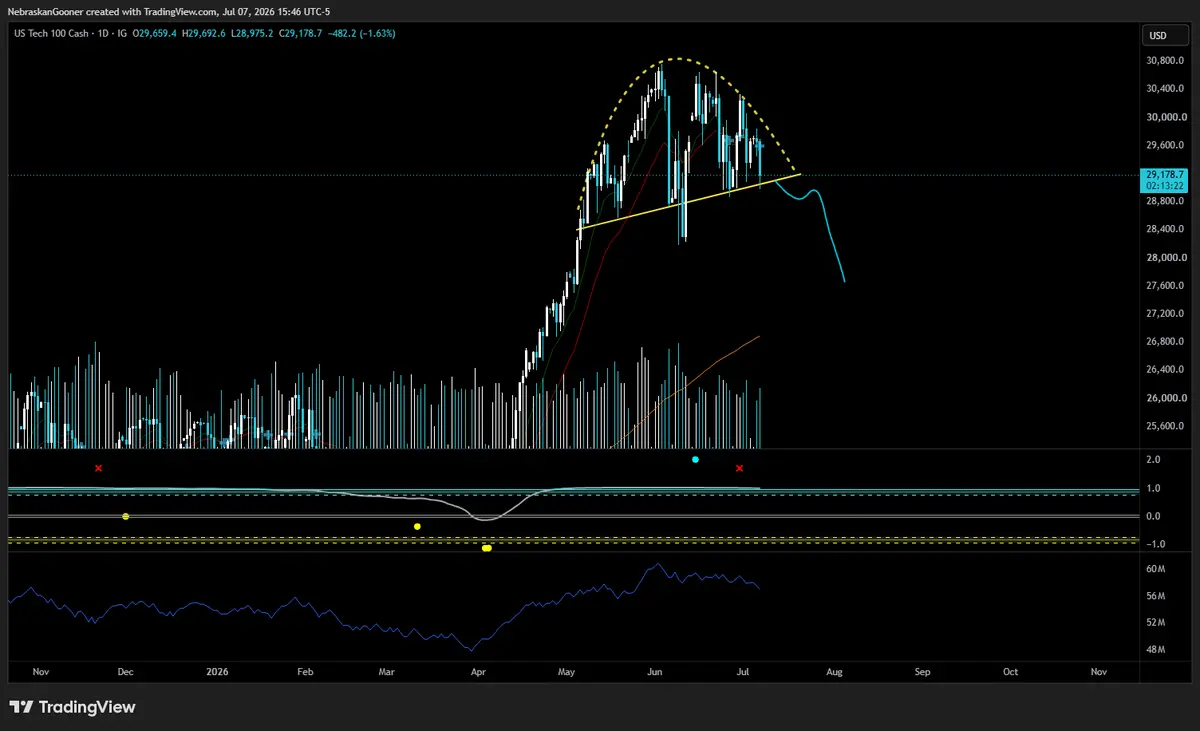Click the 30,800.0 level on price scale
The image size is (1200, 731).
click(1166, 61)
